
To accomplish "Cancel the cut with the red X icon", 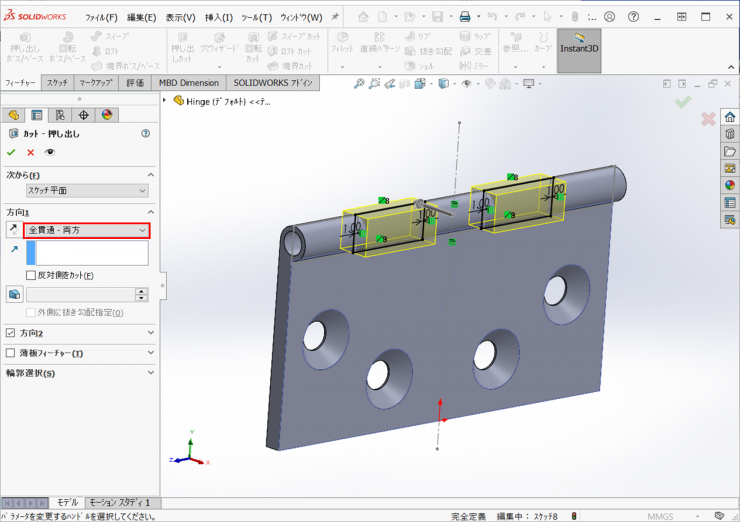I will [30, 152].
